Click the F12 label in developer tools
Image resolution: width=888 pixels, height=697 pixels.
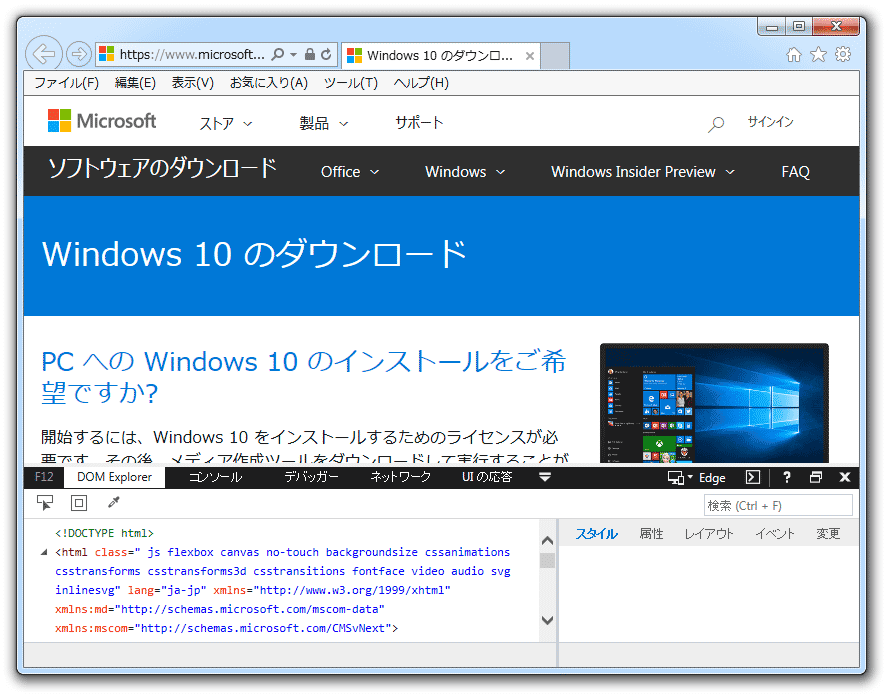(44, 477)
